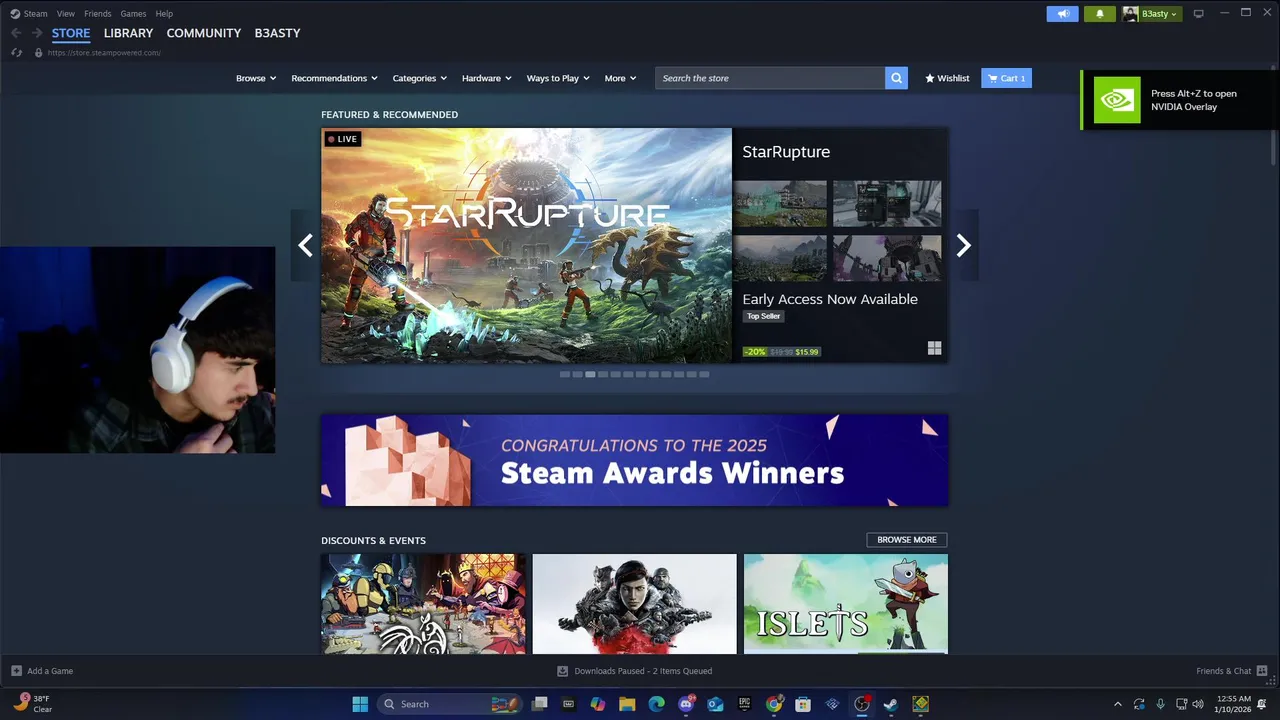Open the Friends menu

[98, 14]
